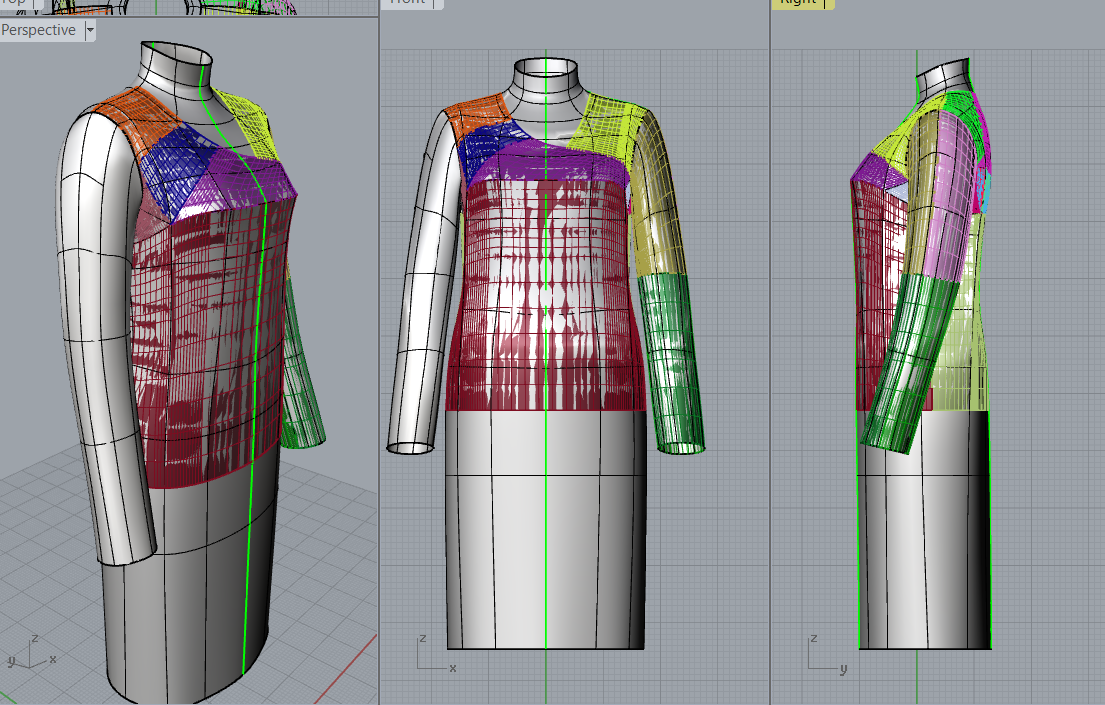
Task: Open the Perspective viewport dropdown arrow
Action: (x=90, y=30)
